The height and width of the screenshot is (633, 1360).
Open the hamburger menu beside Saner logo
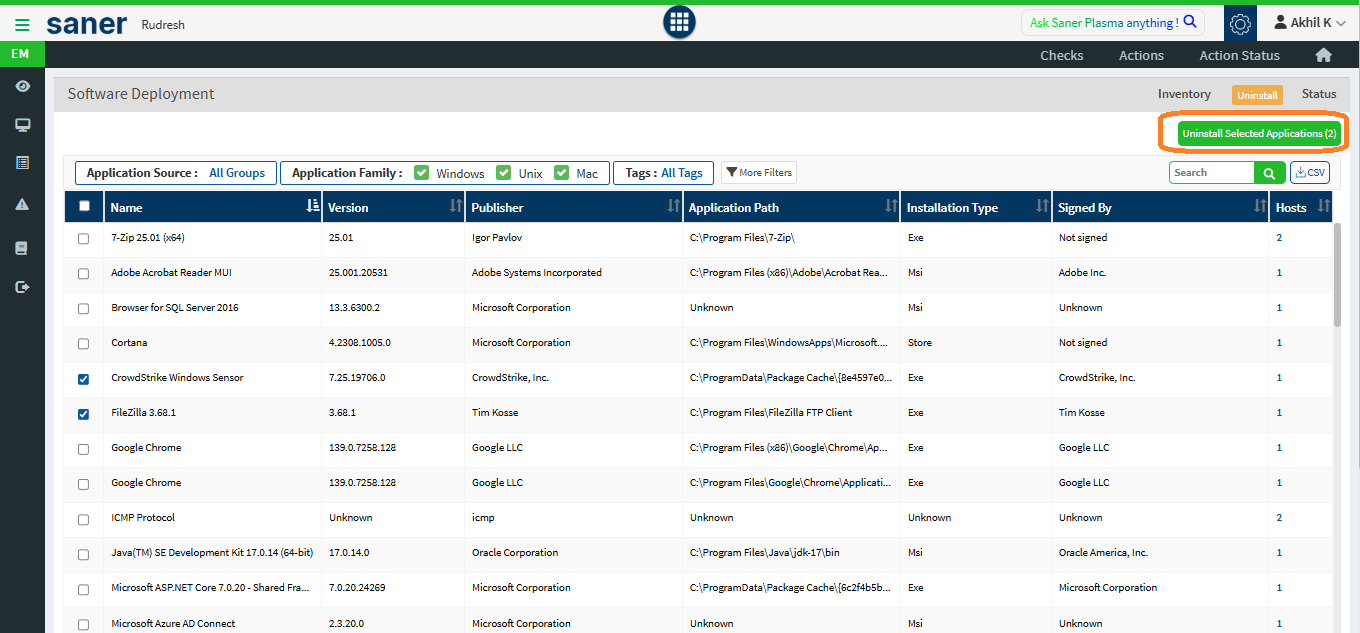coord(22,24)
